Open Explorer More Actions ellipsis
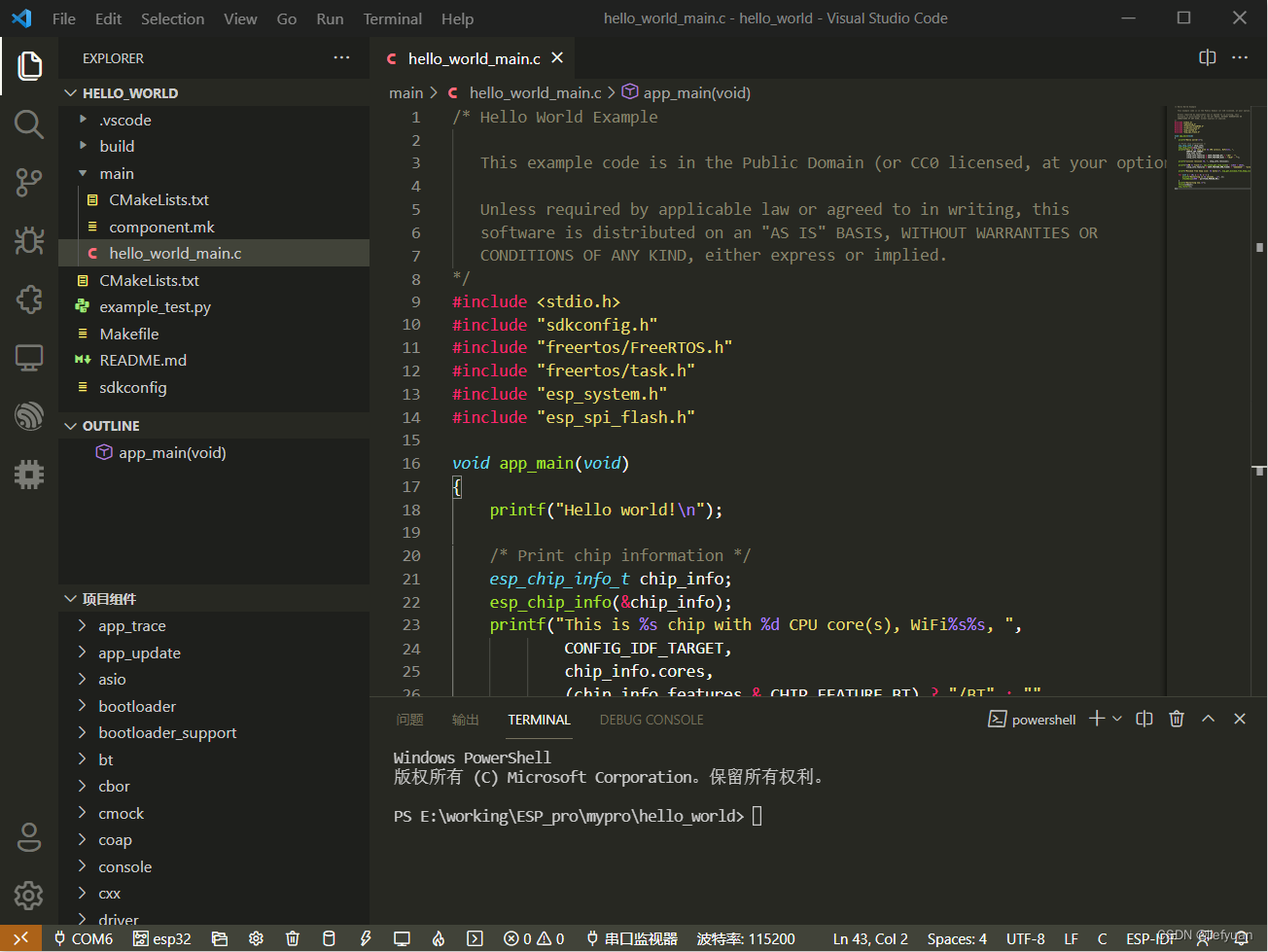The height and width of the screenshot is (952, 1268). point(341,57)
